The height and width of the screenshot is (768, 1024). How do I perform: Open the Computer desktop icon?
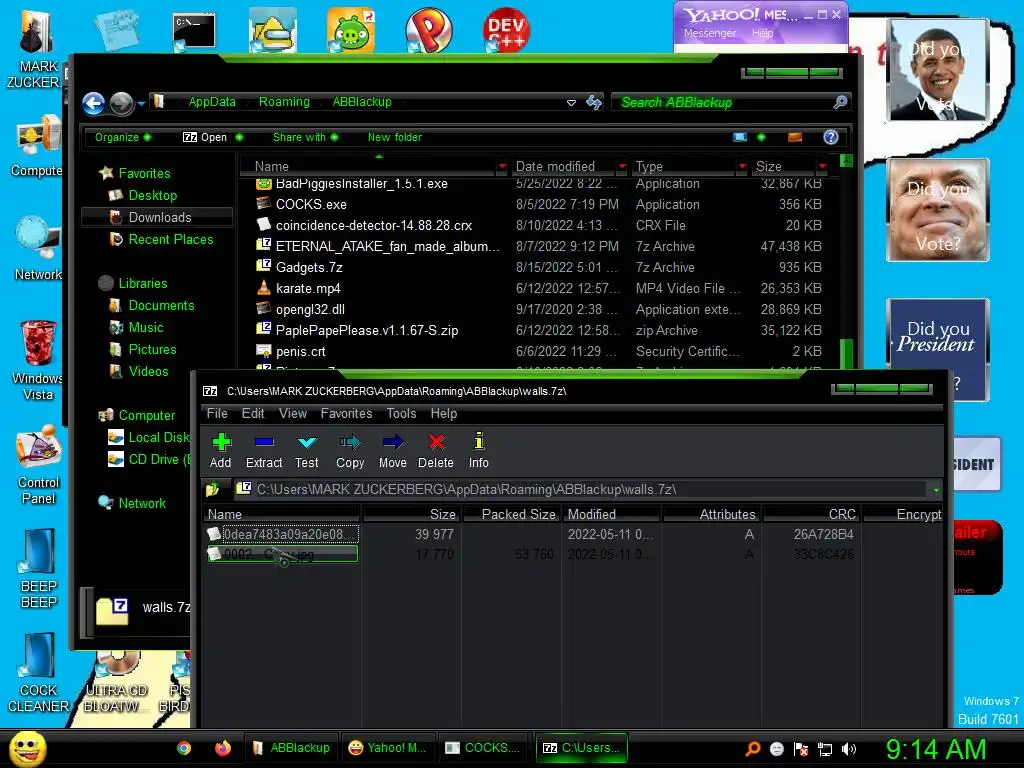[x=37, y=147]
